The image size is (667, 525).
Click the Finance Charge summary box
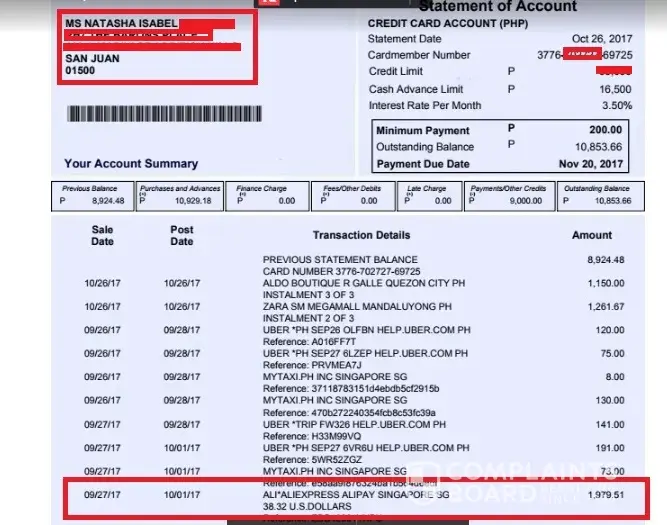(x=267, y=196)
